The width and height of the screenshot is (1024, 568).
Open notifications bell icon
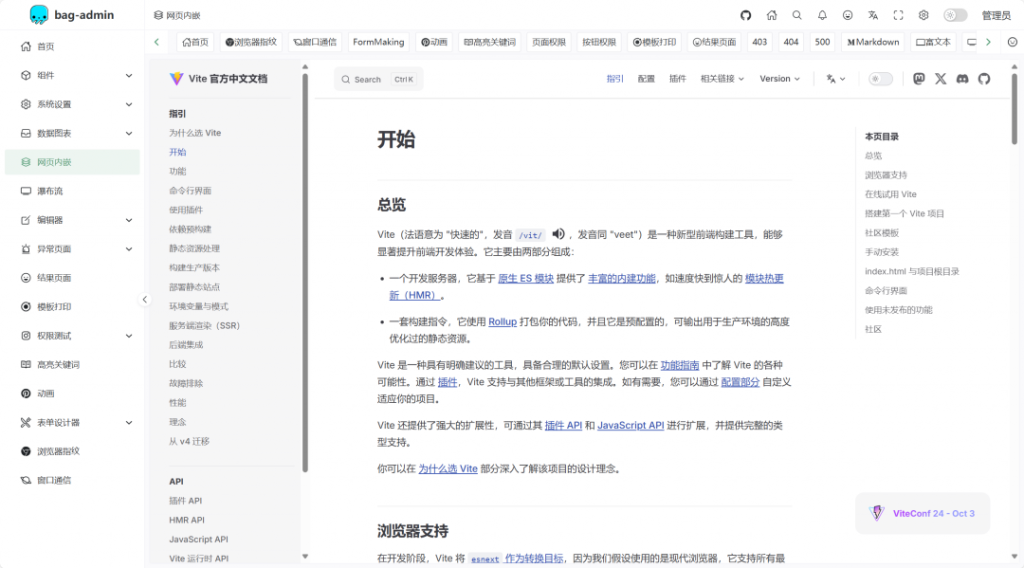tap(822, 15)
